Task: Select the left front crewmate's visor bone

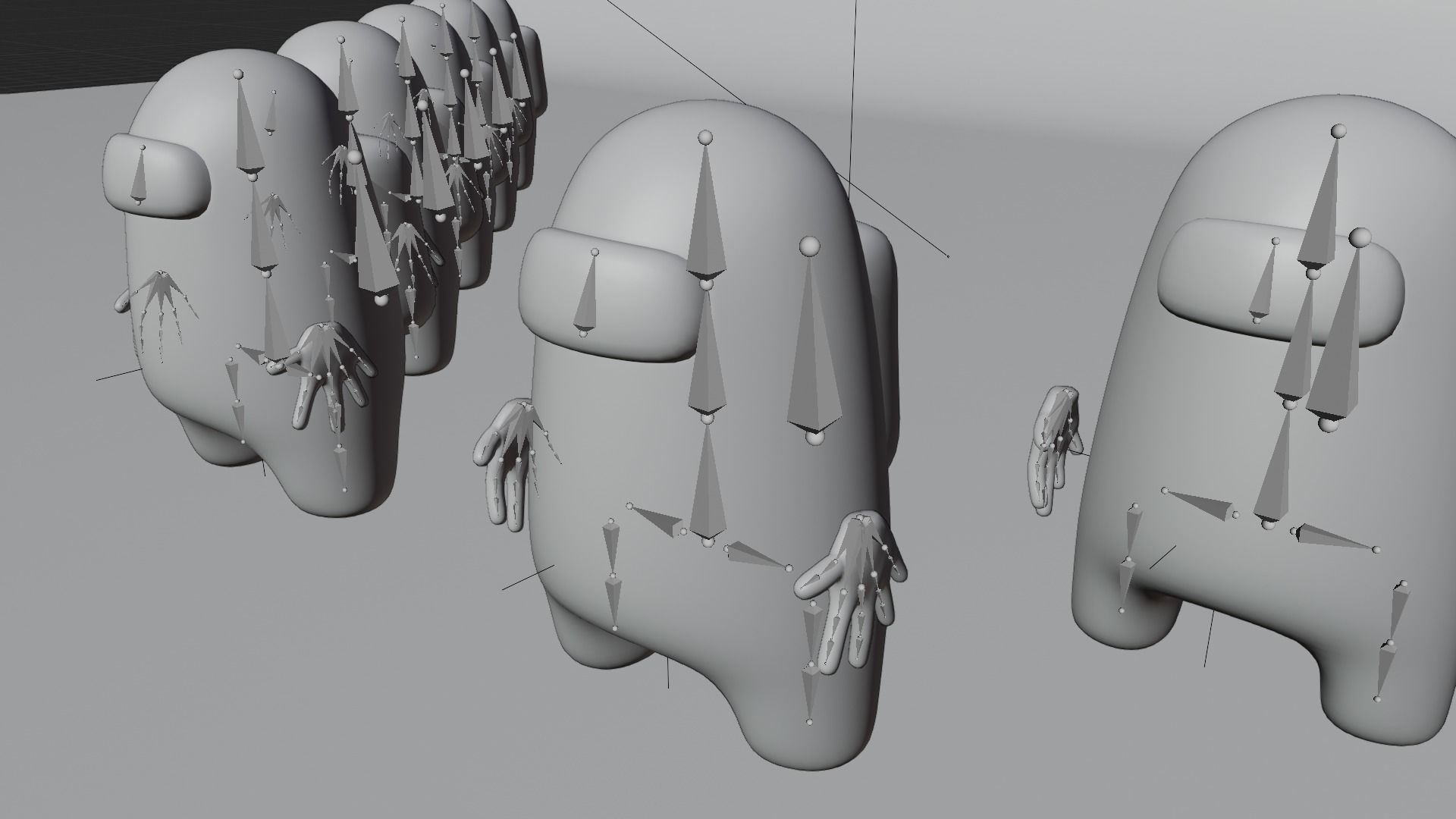Action: [139, 174]
